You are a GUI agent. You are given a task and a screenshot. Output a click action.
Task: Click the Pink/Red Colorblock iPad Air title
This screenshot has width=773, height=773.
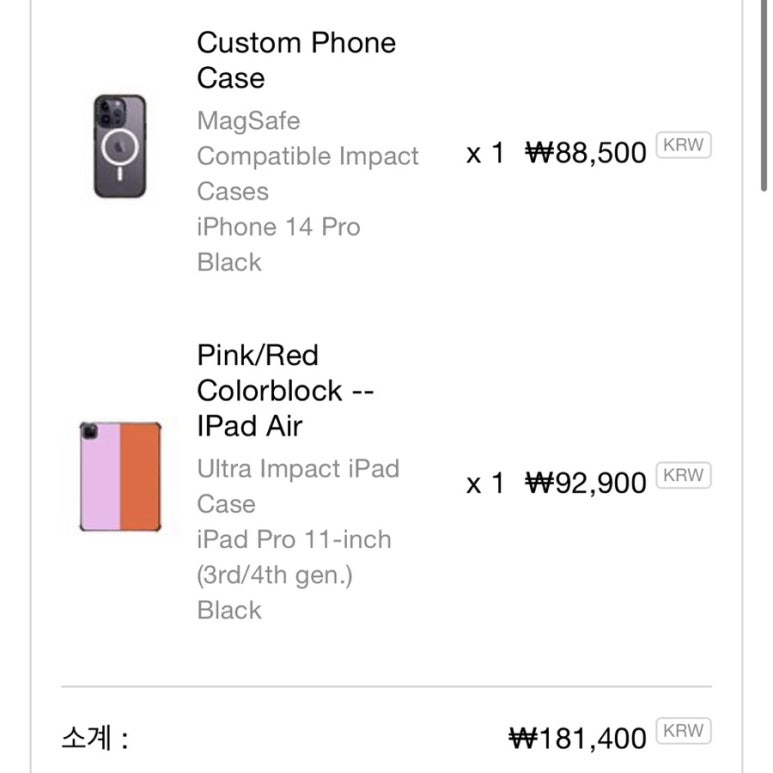click(285, 390)
